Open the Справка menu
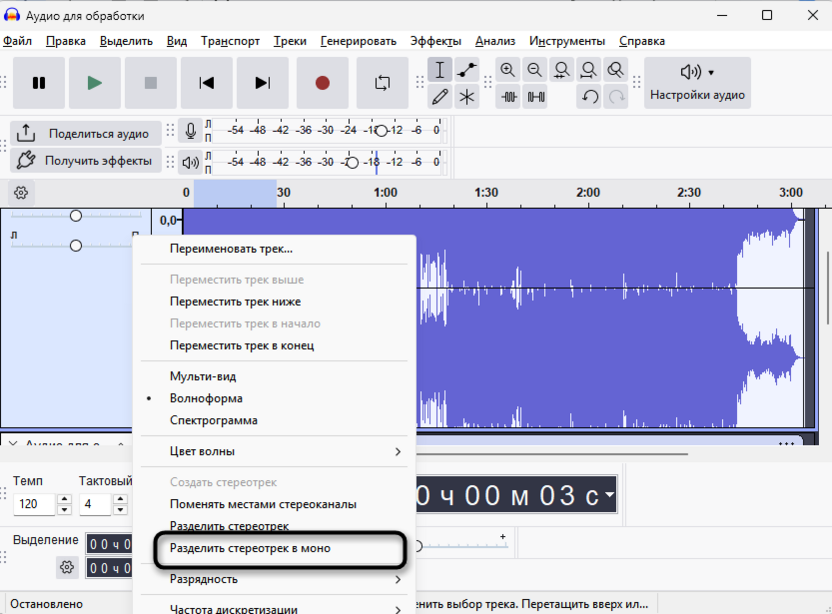 pyautogui.click(x=642, y=41)
